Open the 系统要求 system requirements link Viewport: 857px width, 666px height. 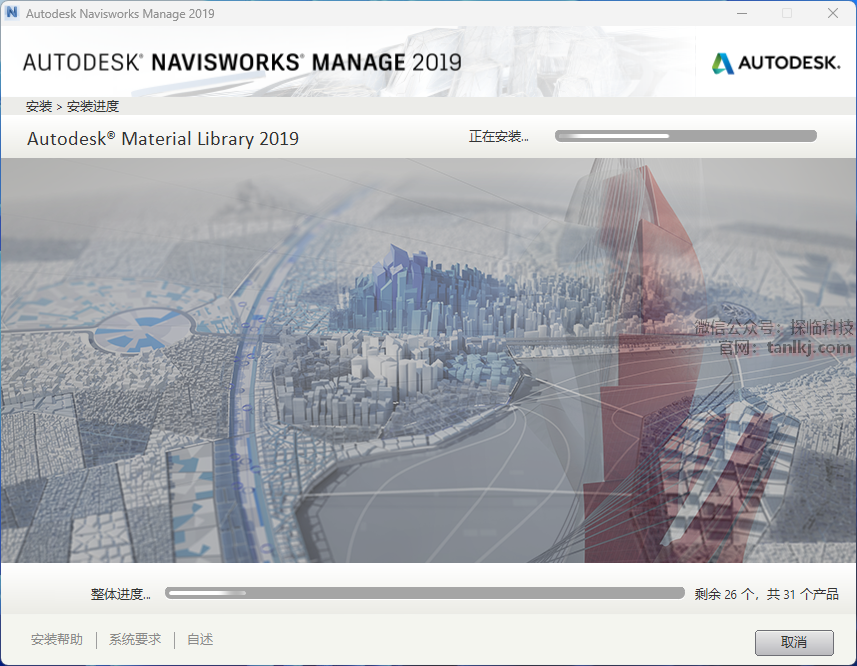(135, 639)
